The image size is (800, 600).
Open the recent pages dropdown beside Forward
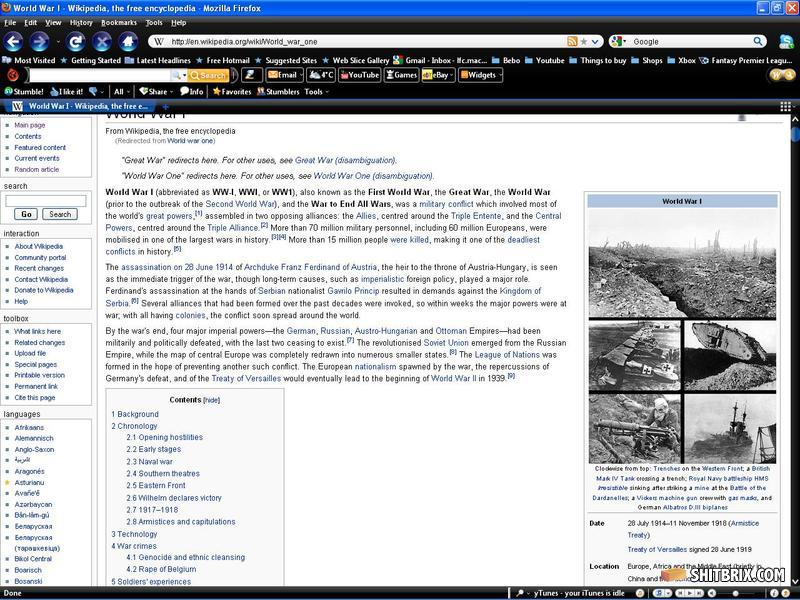(58, 42)
